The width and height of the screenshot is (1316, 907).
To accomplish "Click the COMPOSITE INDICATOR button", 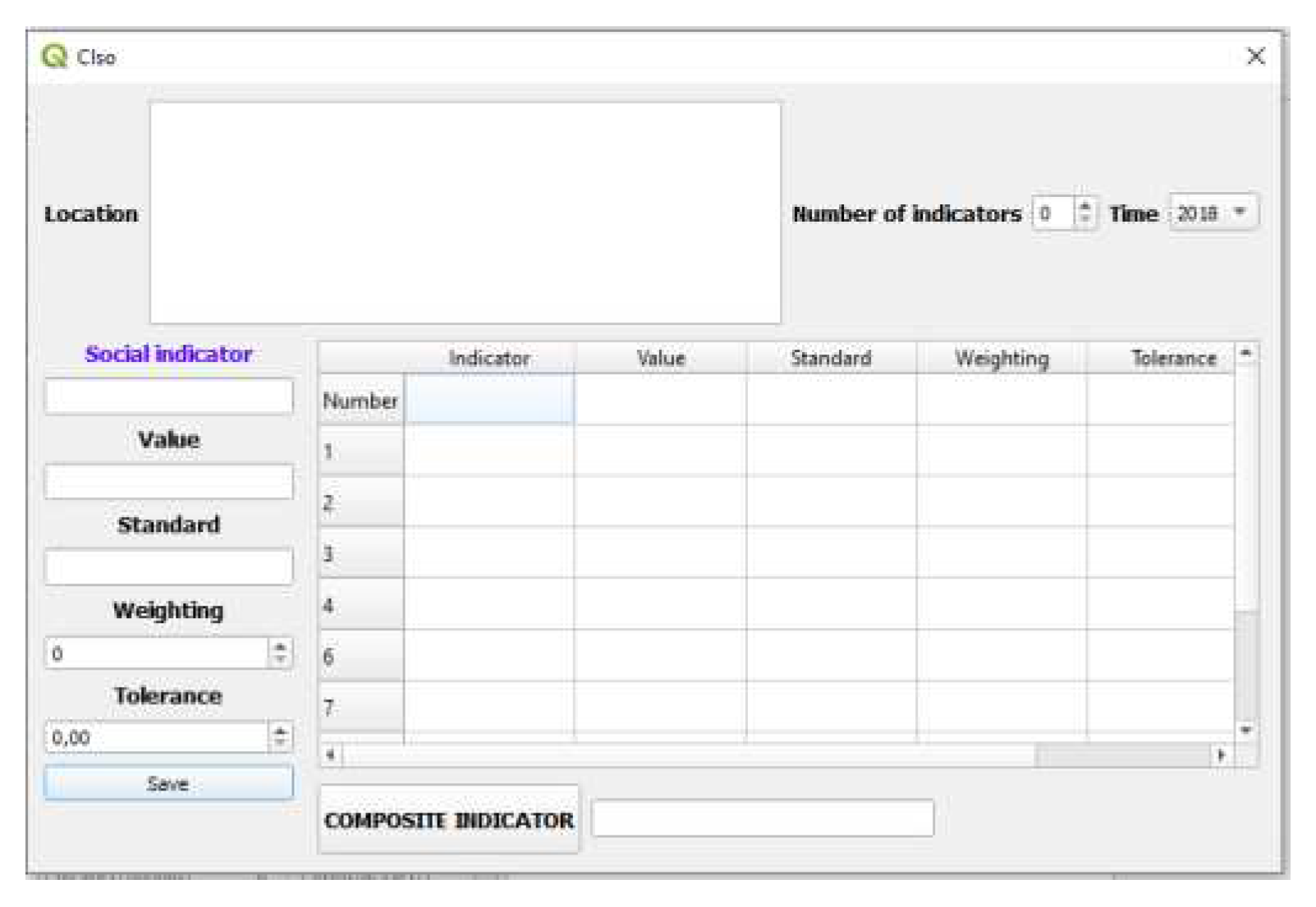I will (448, 820).
